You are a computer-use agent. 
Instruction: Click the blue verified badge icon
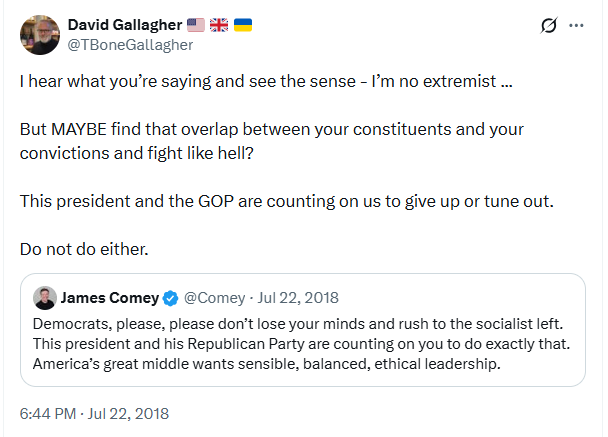pyautogui.click(x=170, y=298)
